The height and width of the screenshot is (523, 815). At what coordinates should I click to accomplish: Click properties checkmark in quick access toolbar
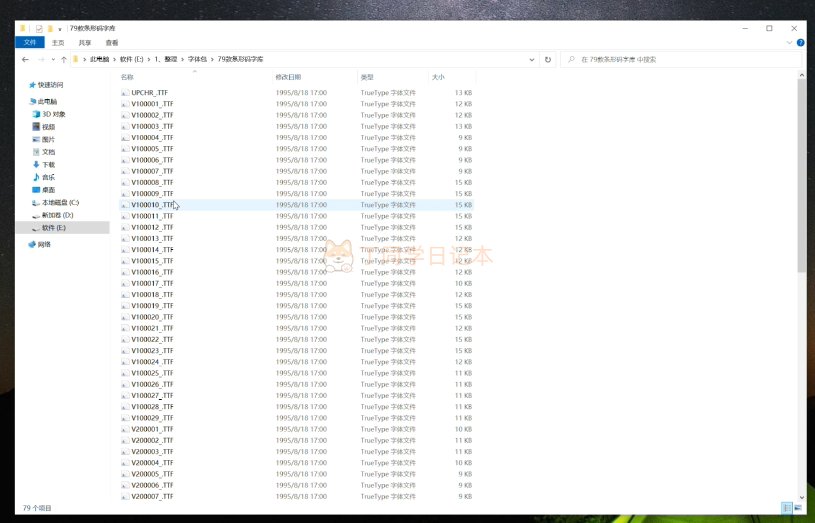38,28
